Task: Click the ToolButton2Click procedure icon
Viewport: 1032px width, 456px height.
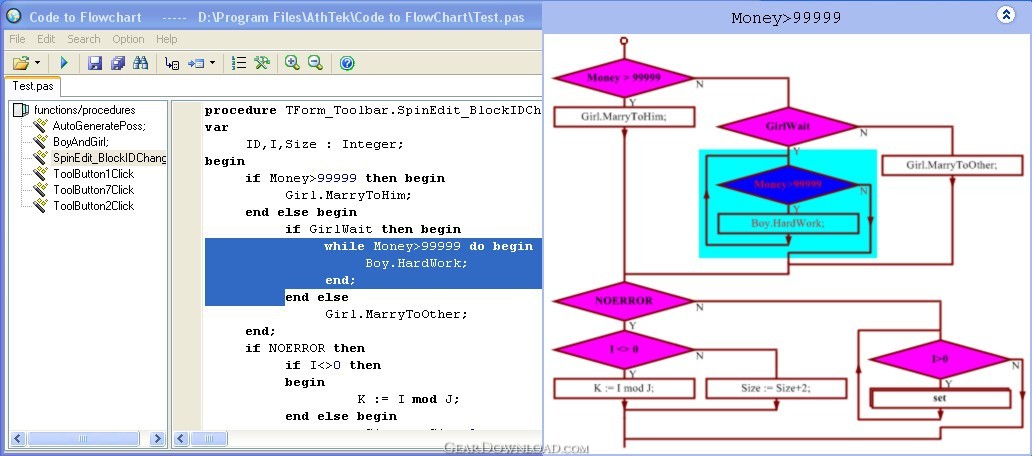Action: (41, 205)
